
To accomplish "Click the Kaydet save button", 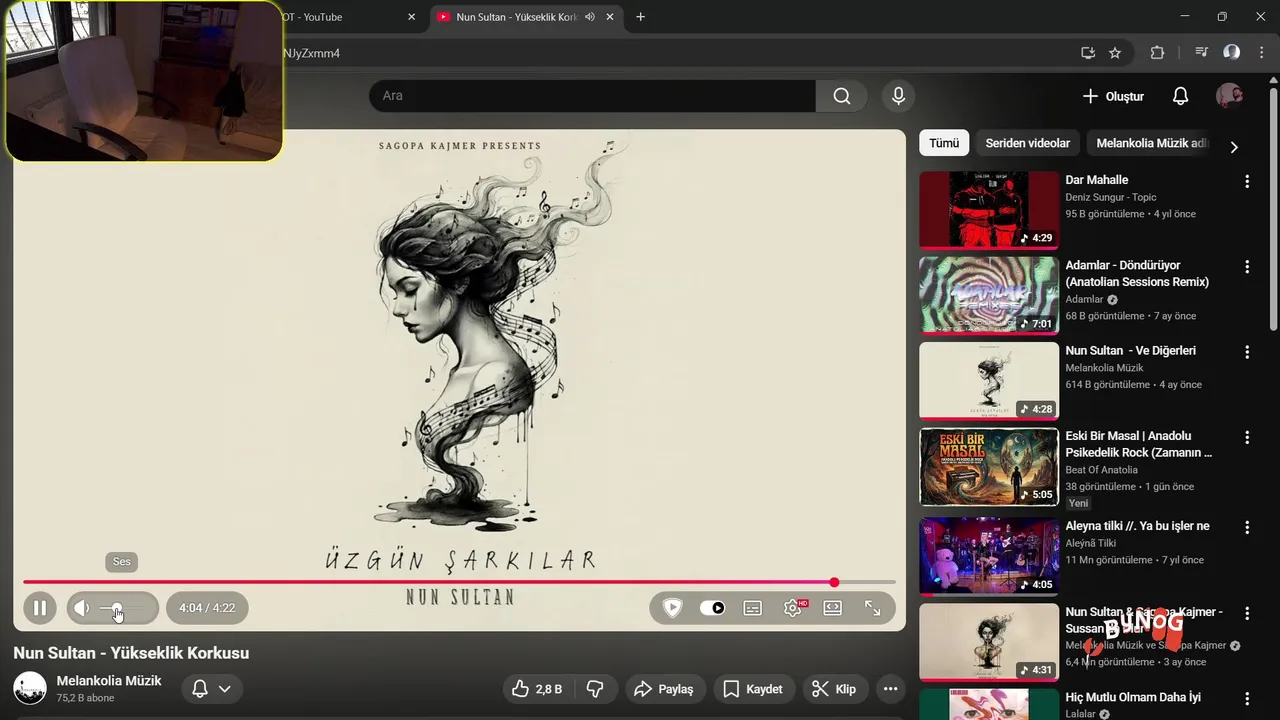I will coord(753,689).
